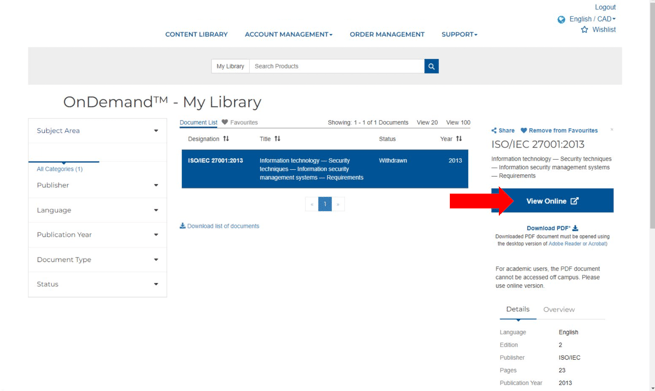Click the Favourites heart icon tab
Image resolution: width=655 pixels, height=391 pixels.
click(x=225, y=122)
